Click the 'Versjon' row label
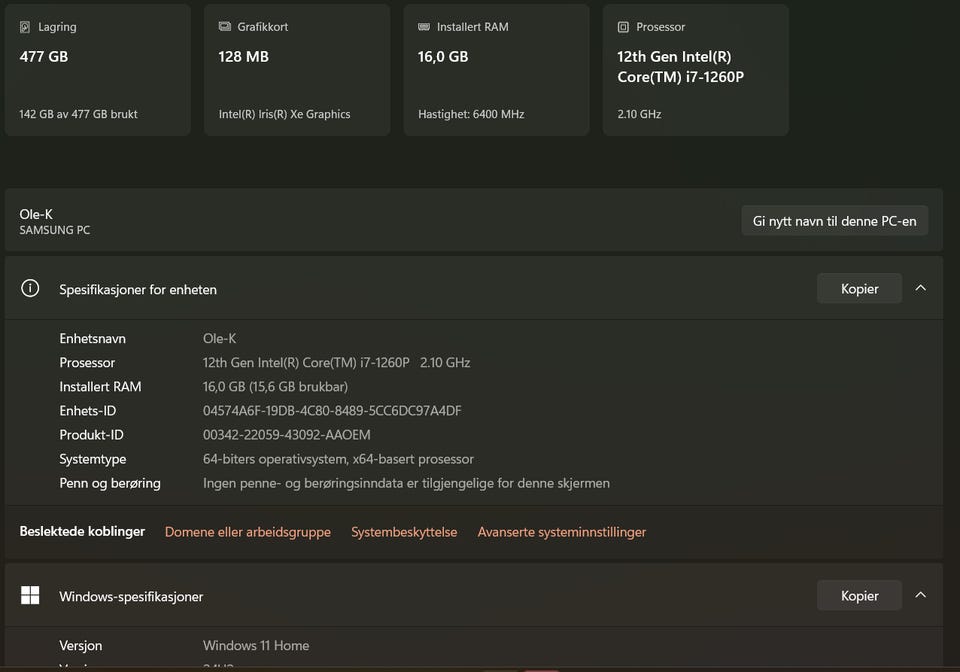This screenshot has height=672, width=960. point(81,645)
